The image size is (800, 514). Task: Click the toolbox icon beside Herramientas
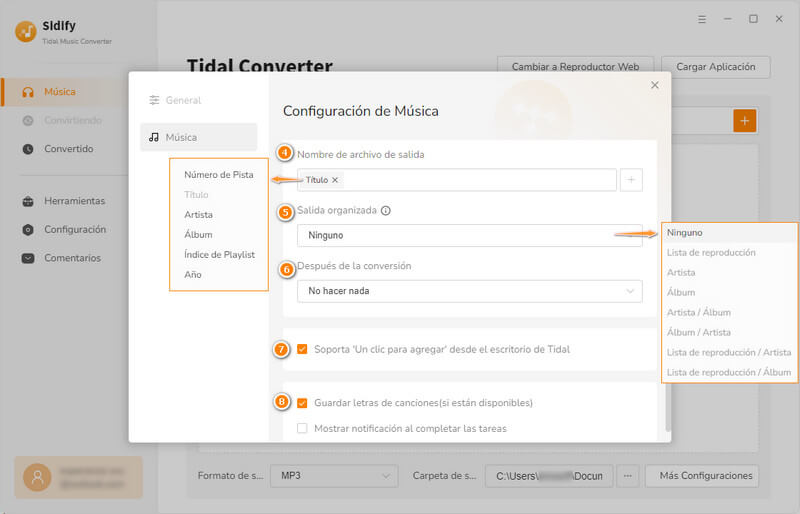point(28,201)
